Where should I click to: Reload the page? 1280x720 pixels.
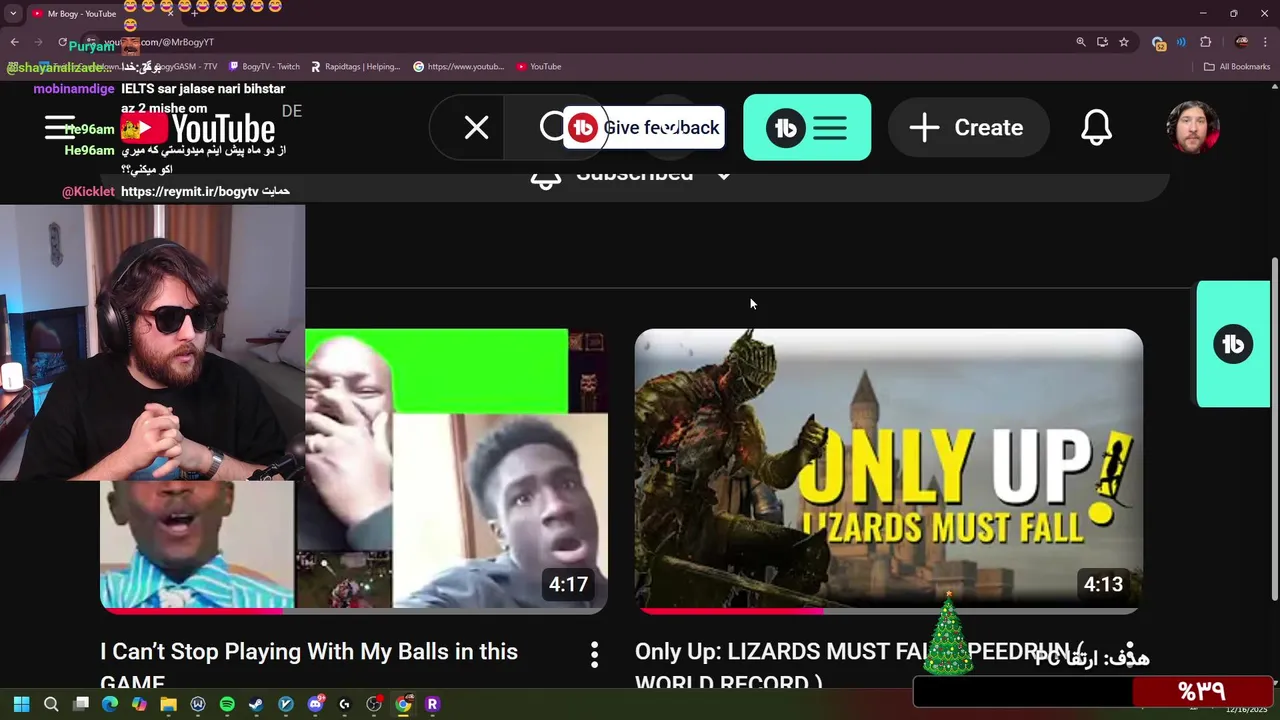62,42
